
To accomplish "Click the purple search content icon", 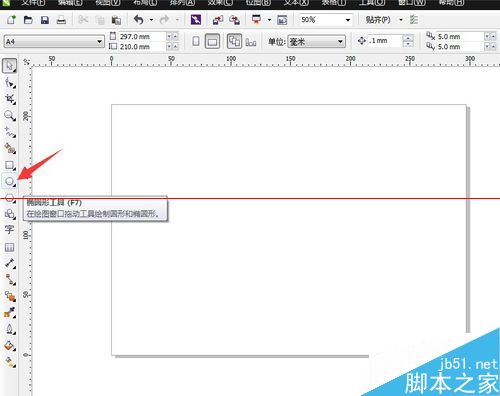I will (196, 20).
